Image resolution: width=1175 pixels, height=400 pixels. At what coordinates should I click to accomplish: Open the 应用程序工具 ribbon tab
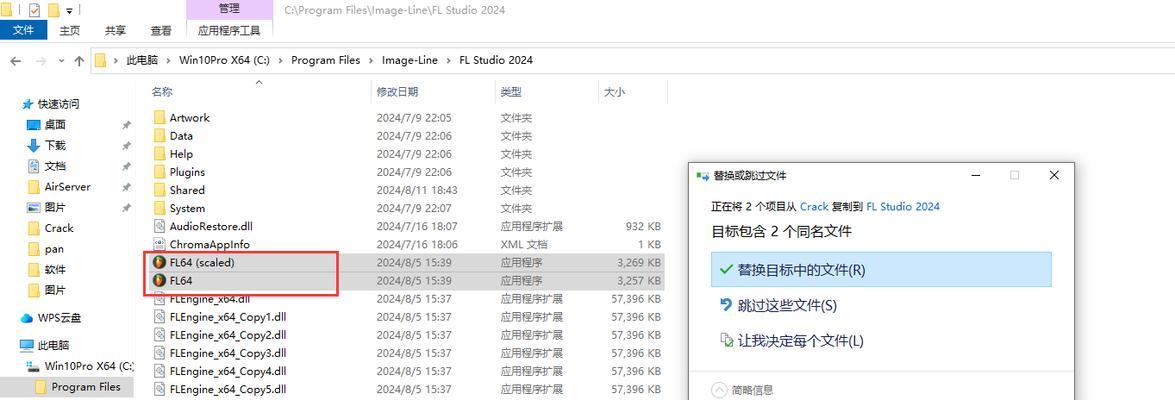tap(229, 31)
